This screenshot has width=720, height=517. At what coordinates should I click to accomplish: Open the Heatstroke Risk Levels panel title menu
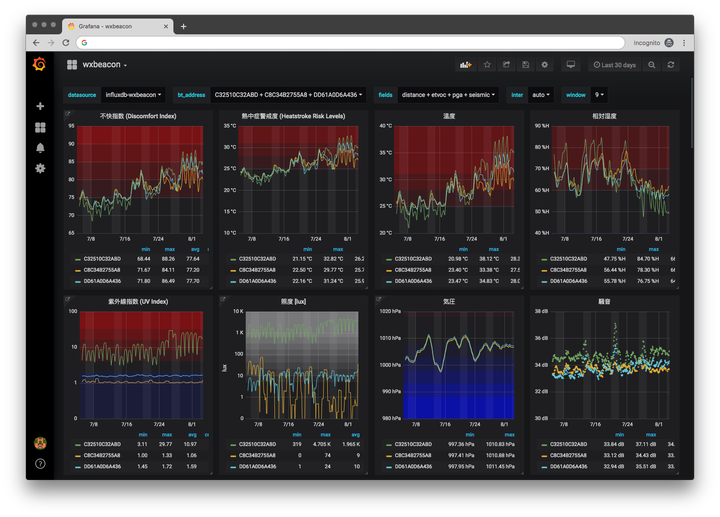pos(292,116)
